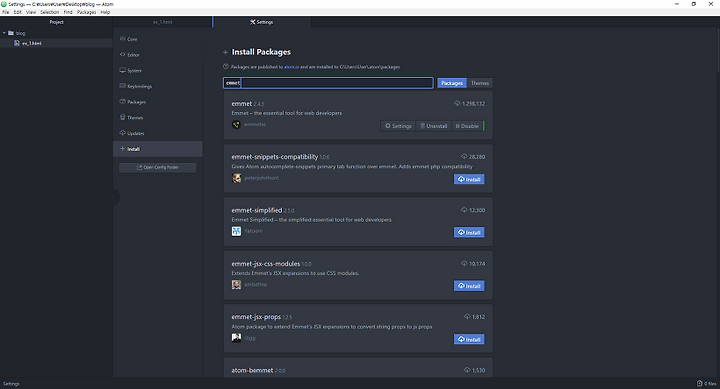720x389 pixels.
Task: Open emmet-jsx-css-modules package title
Action: pos(265,264)
